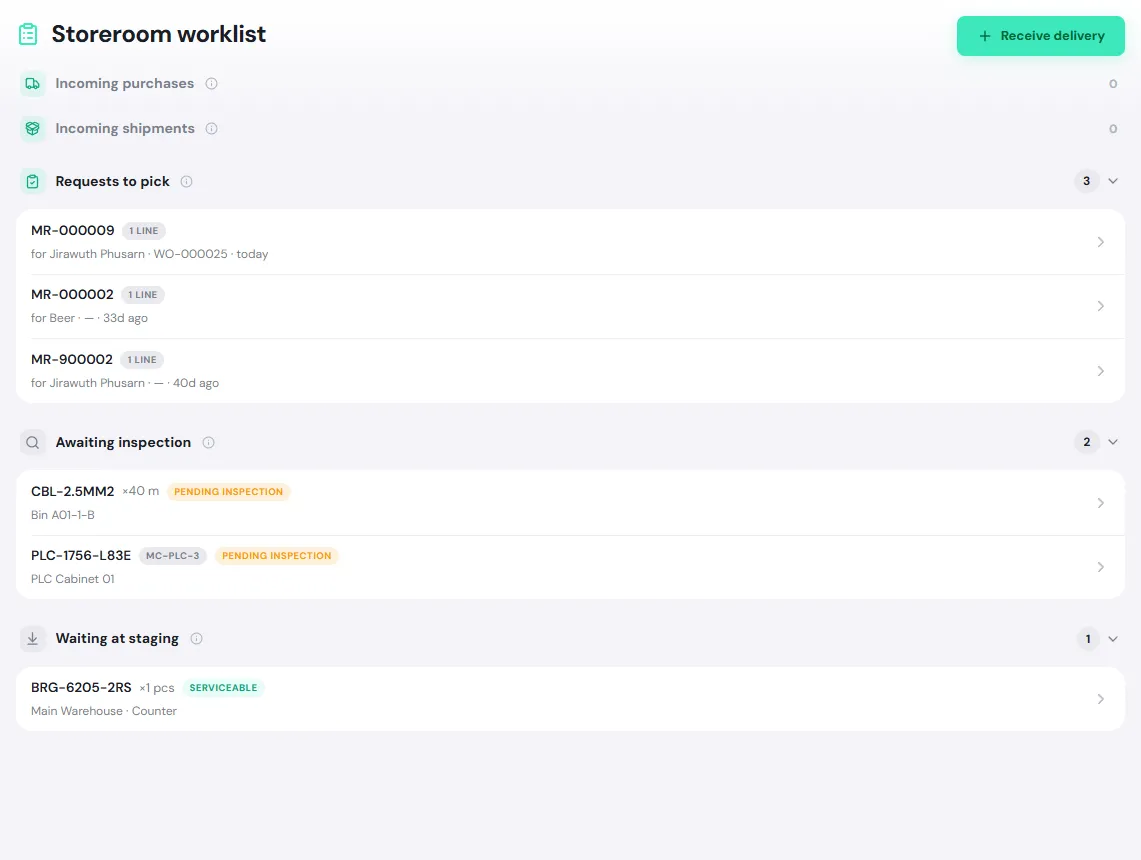Image resolution: width=1141 pixels, height=860 pixels.
Task: Open MR-900002 using its row arrow
Action: click(x=1100, y=371)
